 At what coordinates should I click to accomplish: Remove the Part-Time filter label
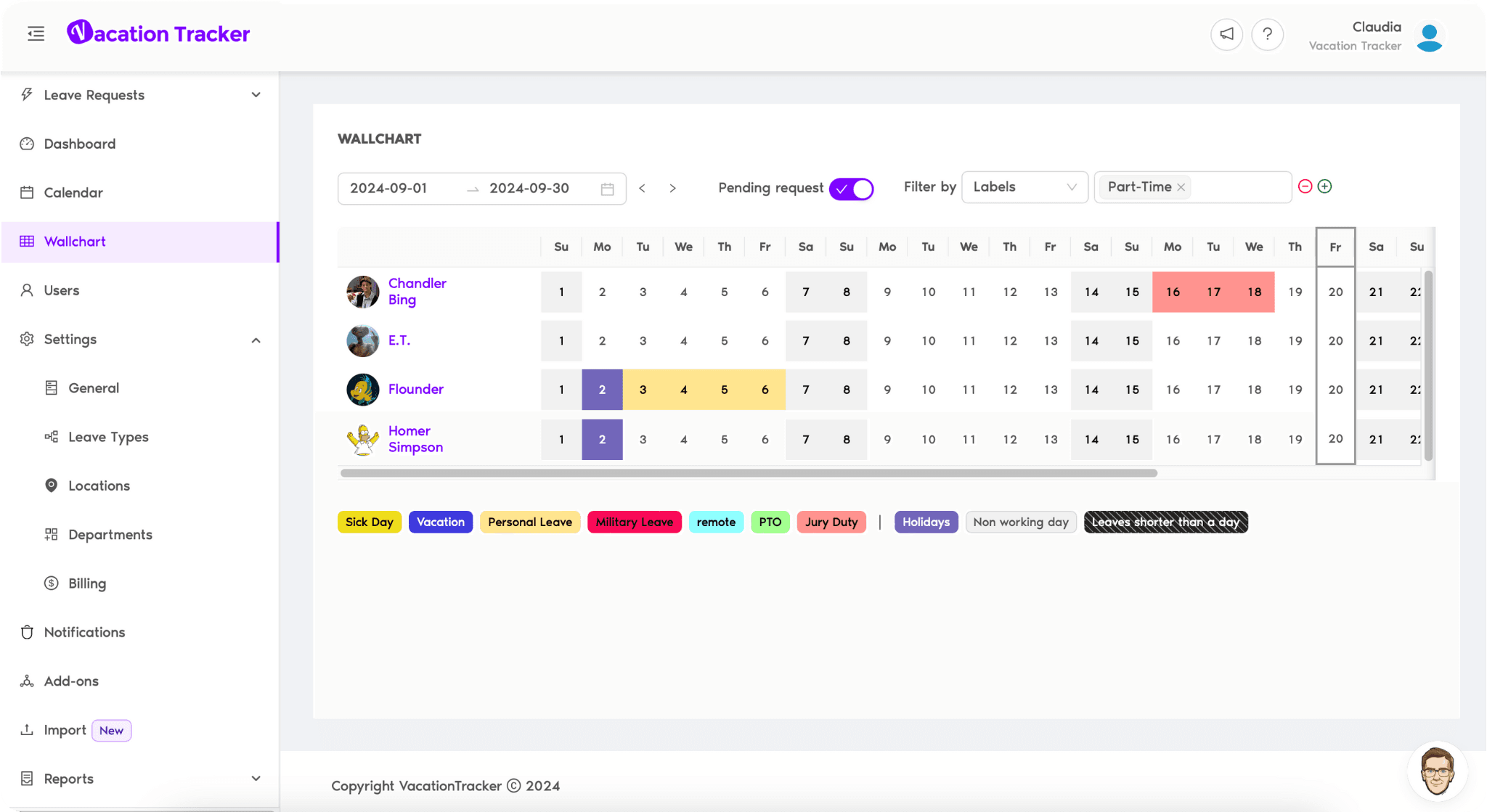tap(1179, 187)
